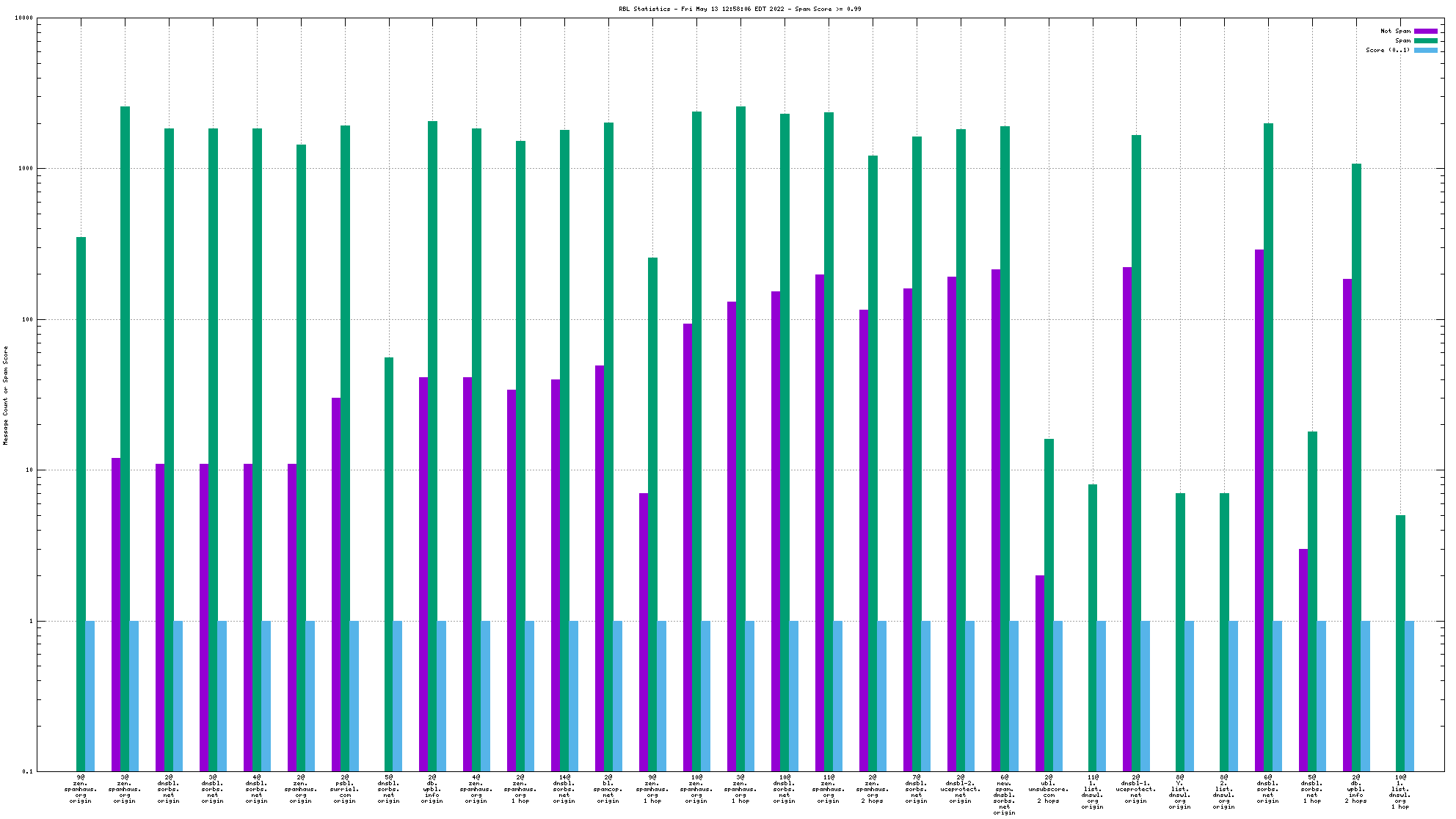Select the ubl.unsubscore.com 2 hops label

pyautogui.click(x=1048, y=789)
